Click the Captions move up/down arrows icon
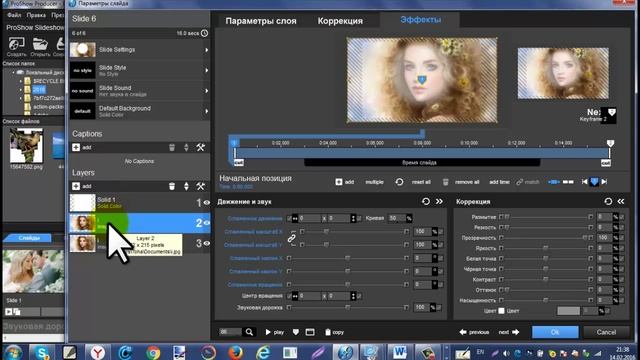Screen dimensions: 640x360 (x=186, y=147)
